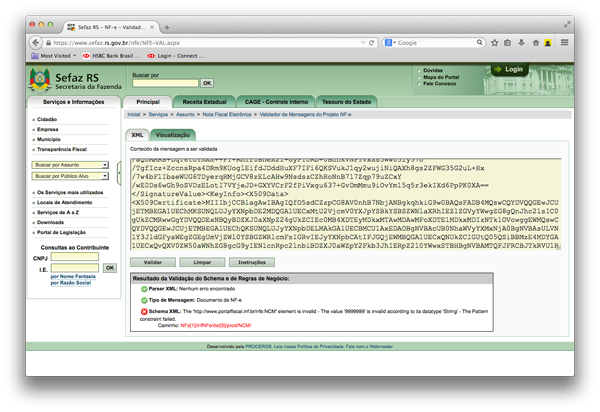Close the Sefaz RS browser tab
Screen dimensions: 600x412
[152, 27]
